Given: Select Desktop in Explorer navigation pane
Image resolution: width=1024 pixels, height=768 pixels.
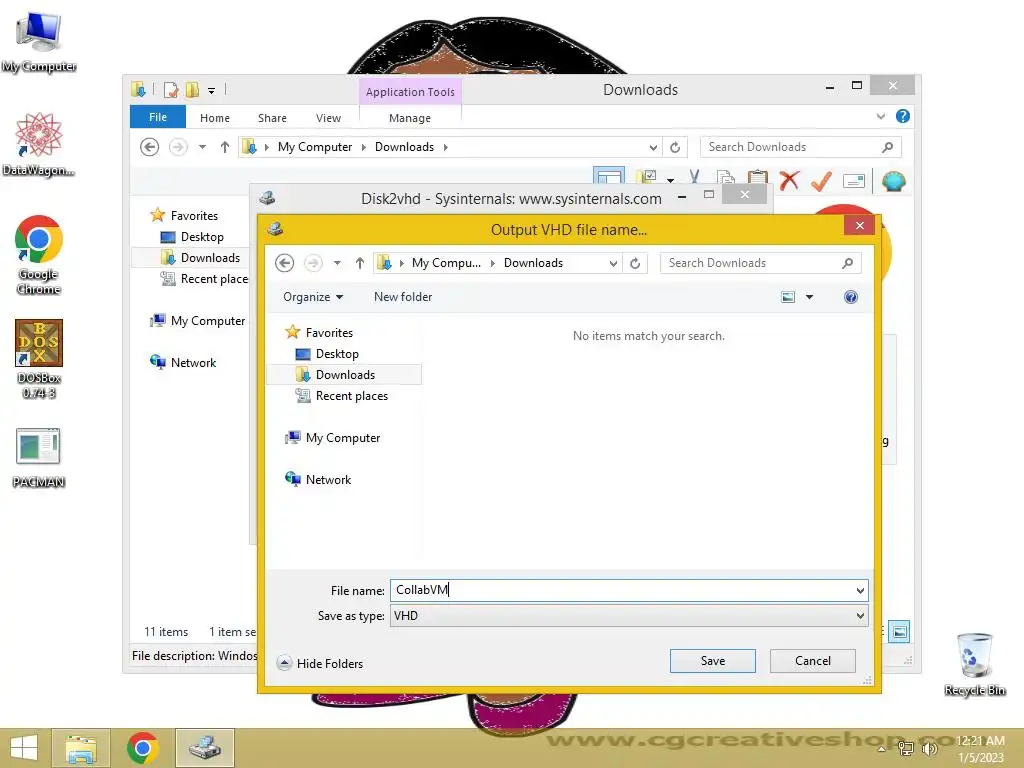Looking at the screenshot, I should pyautogui.click(x=202, y=237).
